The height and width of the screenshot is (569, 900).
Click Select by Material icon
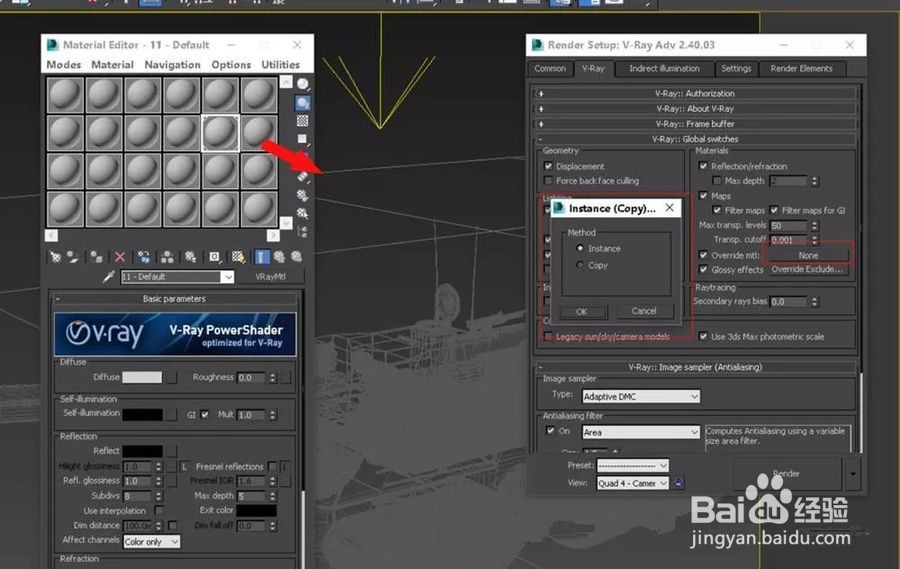click(x=302, y=214)
